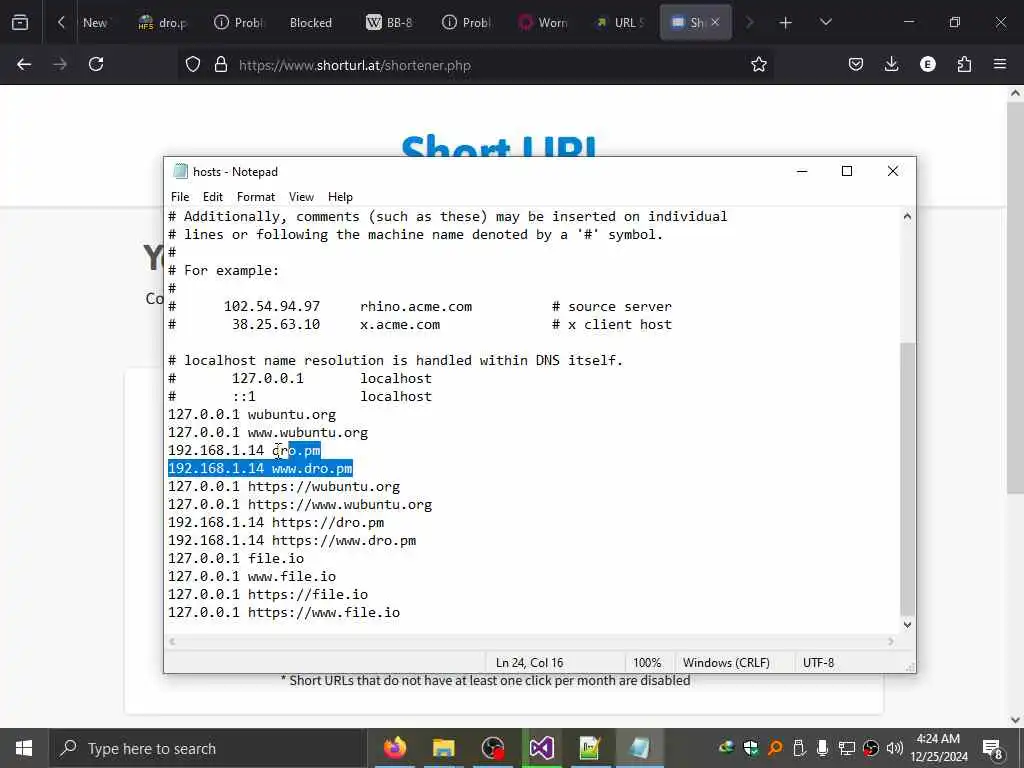Open Notepad View menu
The height and width of the screenshot is (768, 1024).
pyautogui.click(x=301, y=197)
